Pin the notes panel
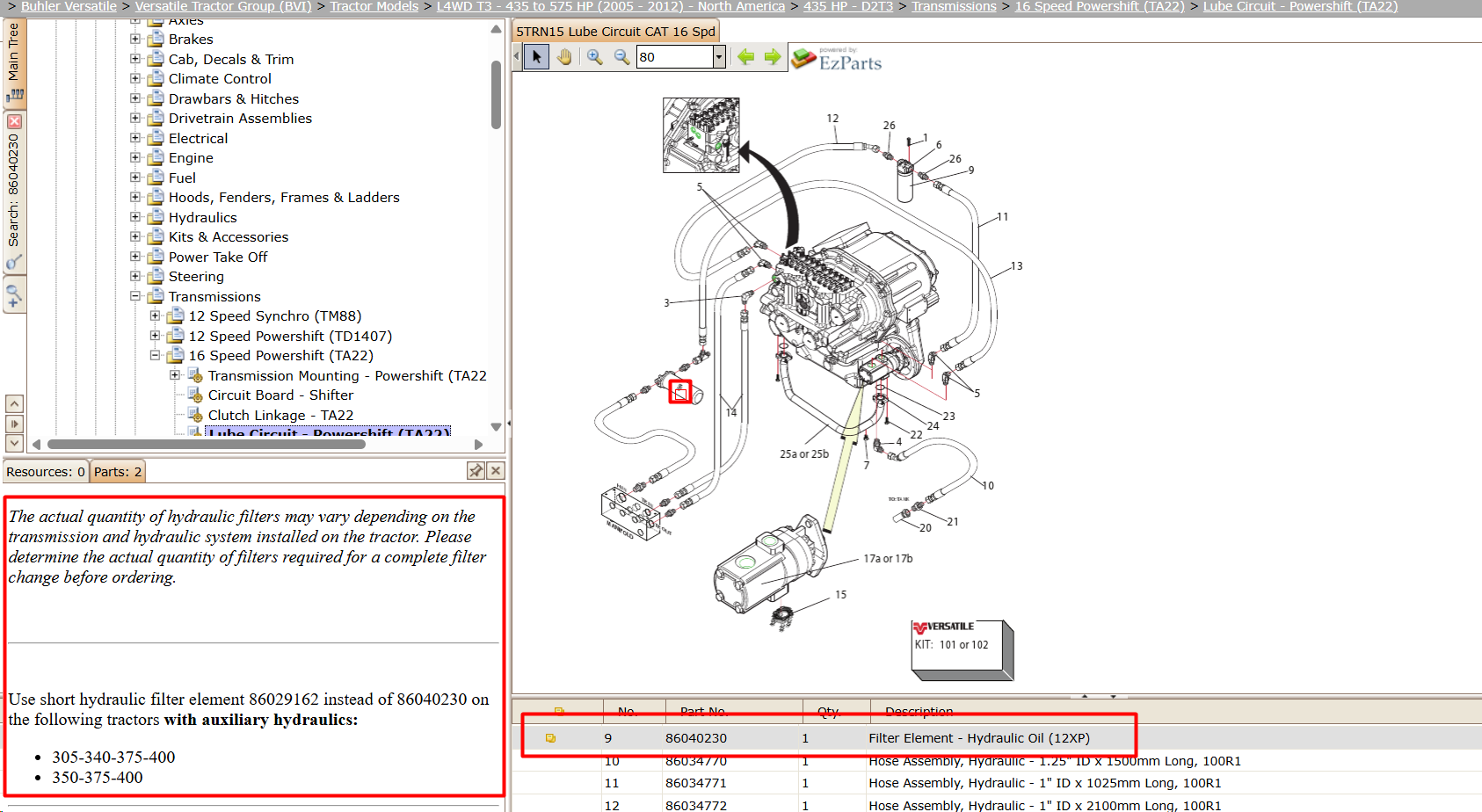The height and width of the screenshot is (812, 1482). pyautogui.click(x=476, y=471)
